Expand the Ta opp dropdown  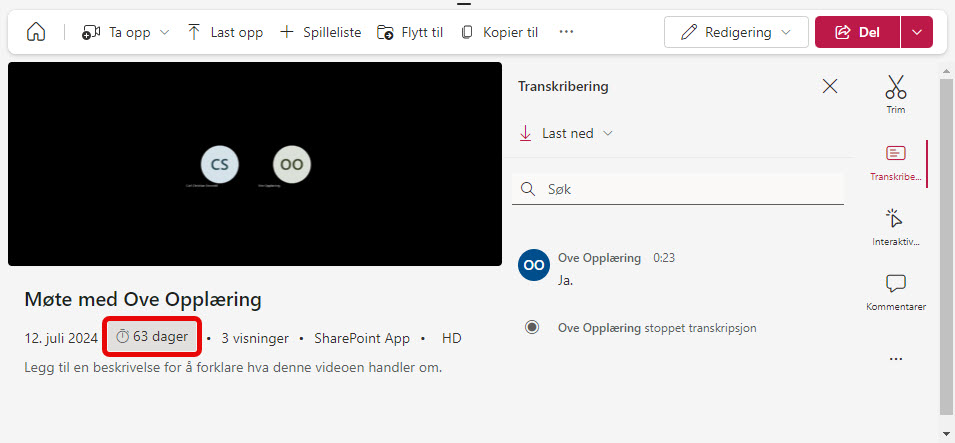coord(164,32)
